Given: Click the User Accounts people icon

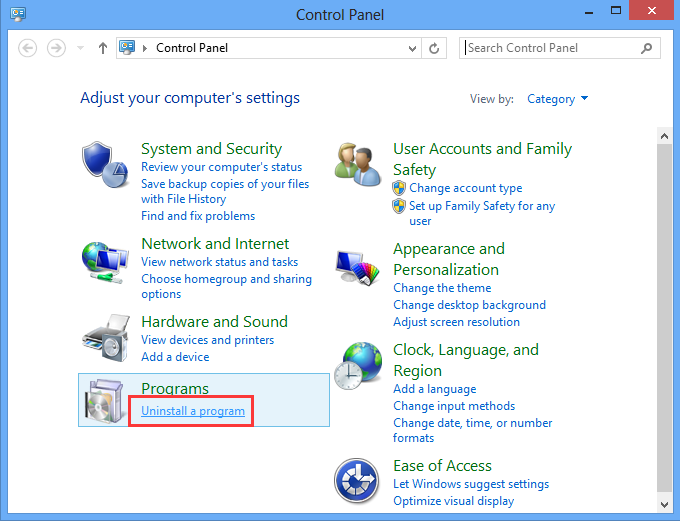Looking at the screenshot, I should point(360,164).
